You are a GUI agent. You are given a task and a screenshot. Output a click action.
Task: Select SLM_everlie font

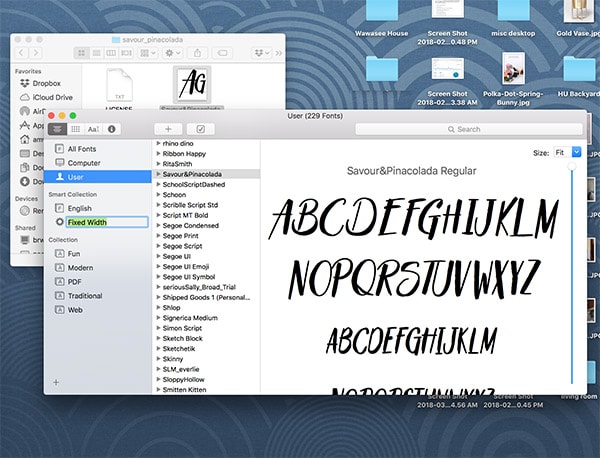[206, 369]
